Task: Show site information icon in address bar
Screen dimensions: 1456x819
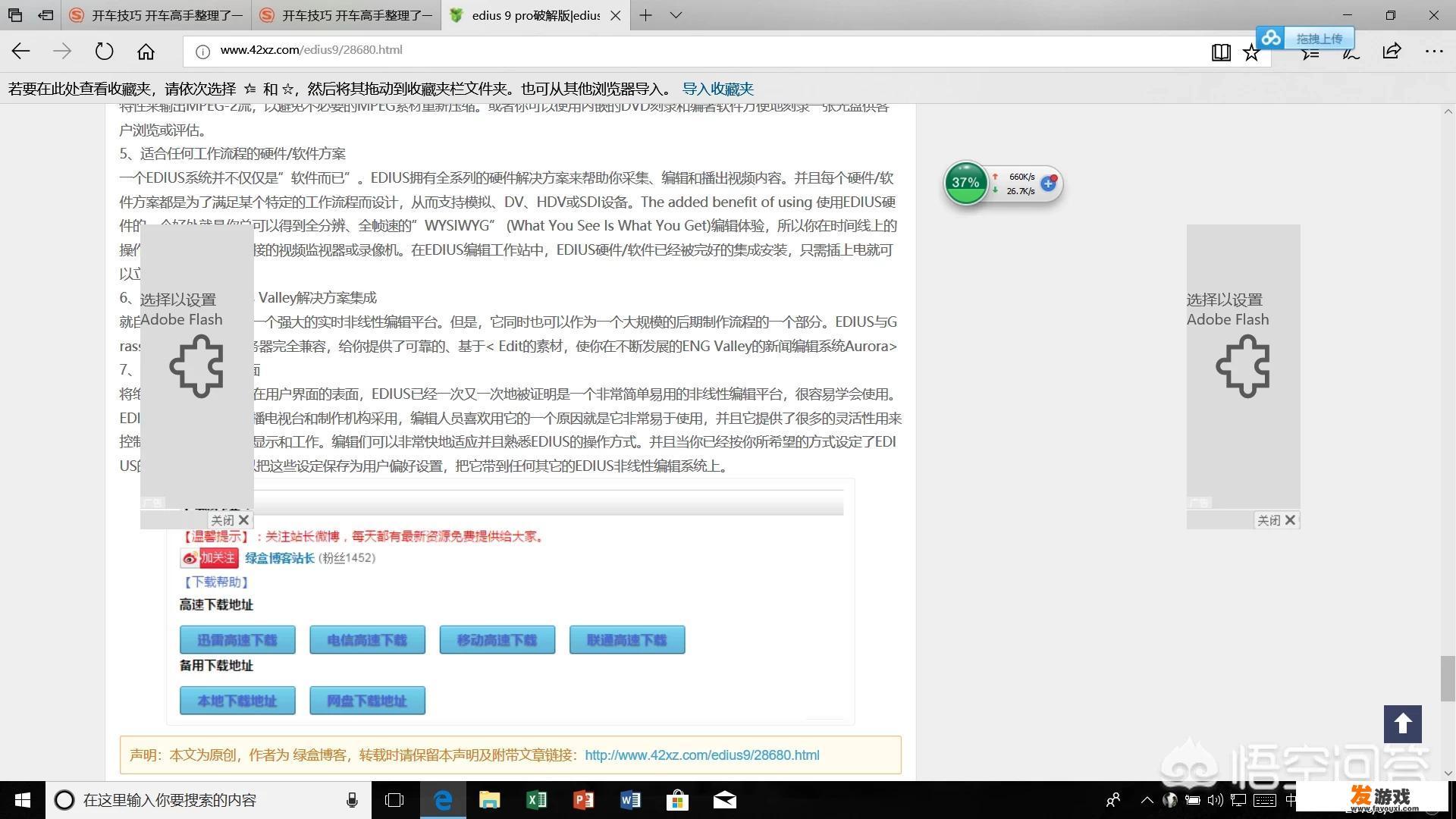Action: tap(202, 51)
